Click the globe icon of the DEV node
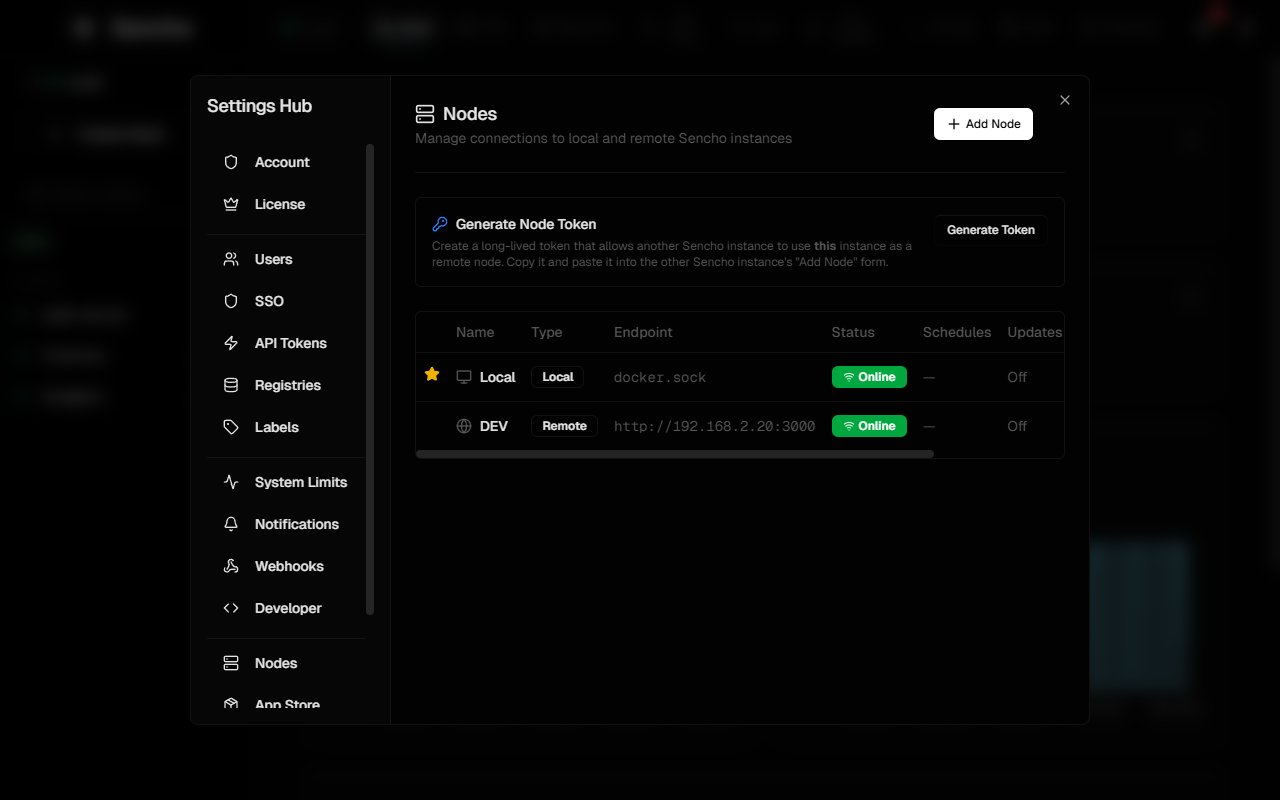Screen dimensions: 1280x800 [464, 426]
